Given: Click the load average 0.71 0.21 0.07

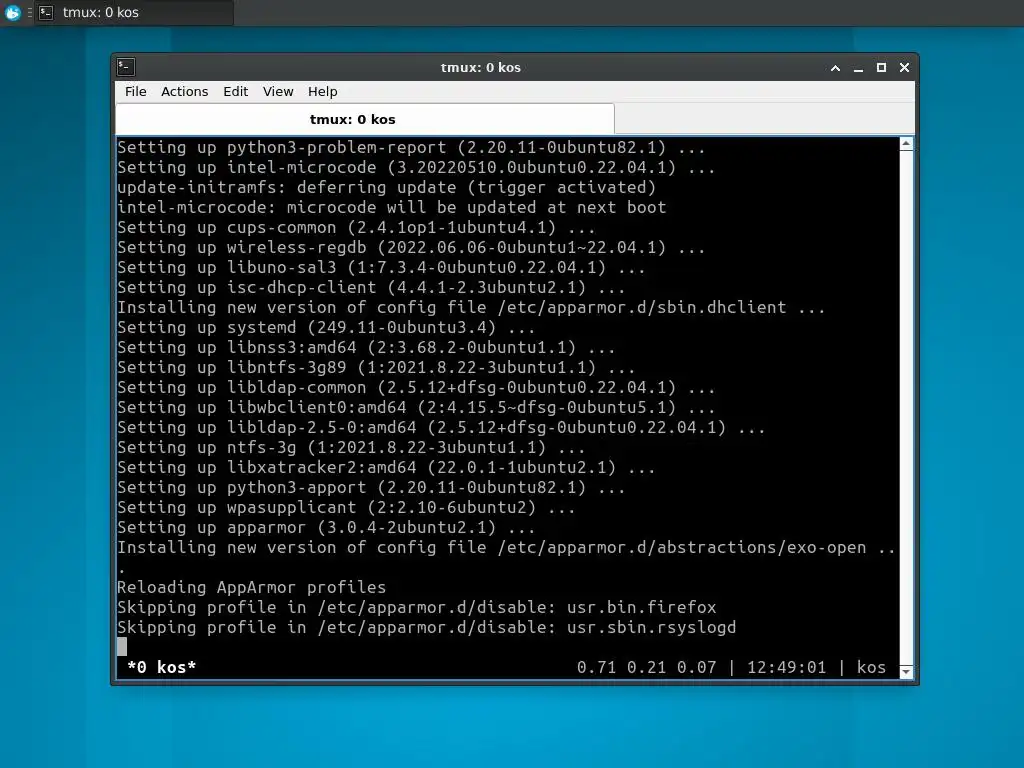Looking at the screenshot, I should point(647,667).
